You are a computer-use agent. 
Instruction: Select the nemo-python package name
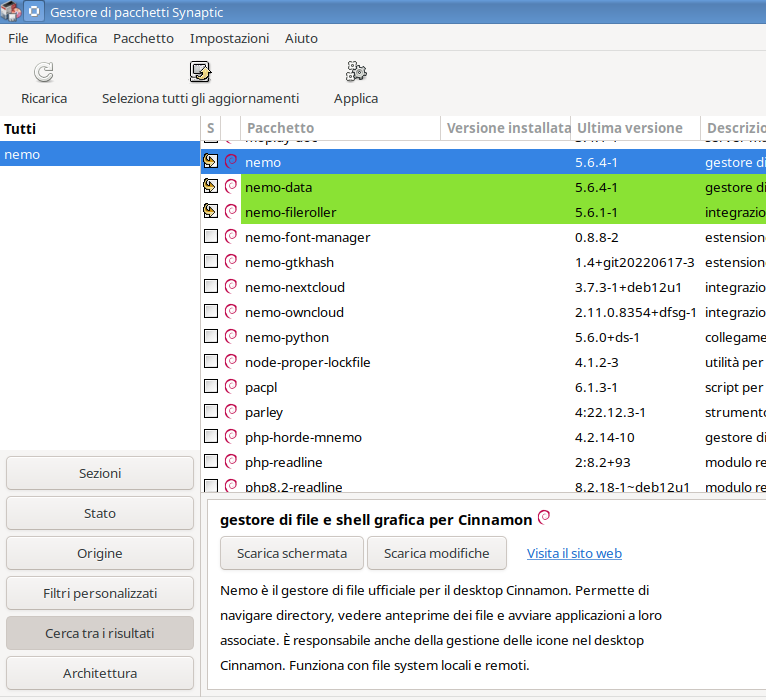(x=287, y=338)
